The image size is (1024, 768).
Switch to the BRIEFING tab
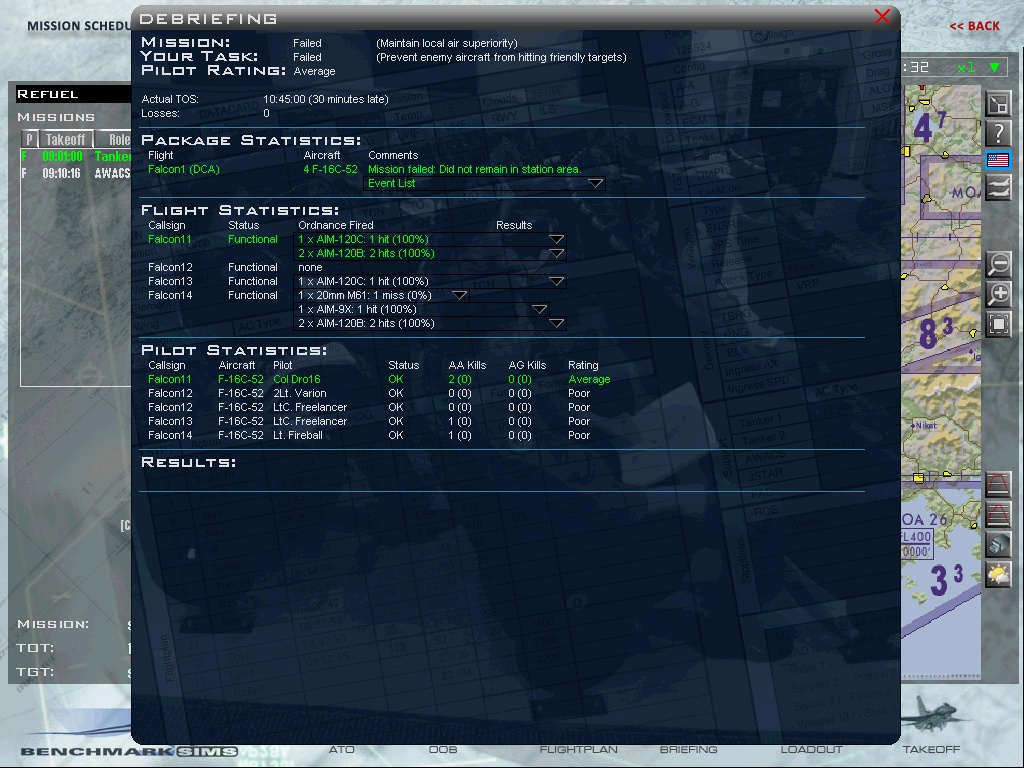688,749
